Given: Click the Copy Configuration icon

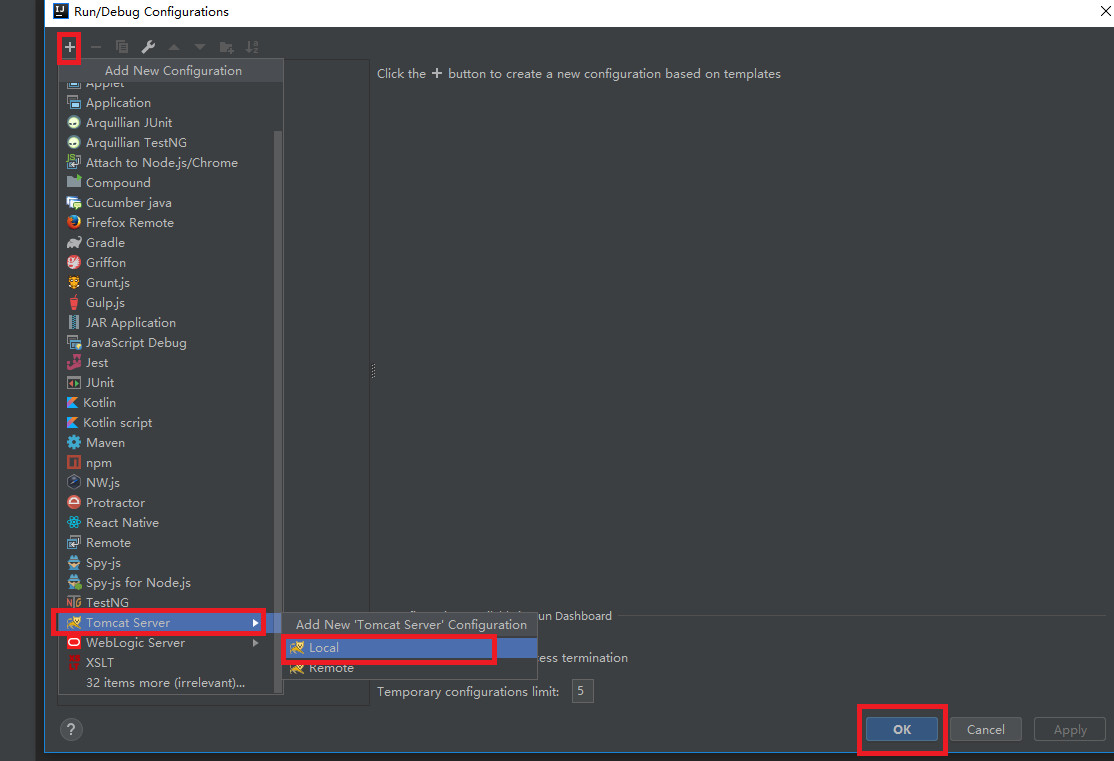Looking at the screenshot, I should pyautogui.click(x=122, y=47).
